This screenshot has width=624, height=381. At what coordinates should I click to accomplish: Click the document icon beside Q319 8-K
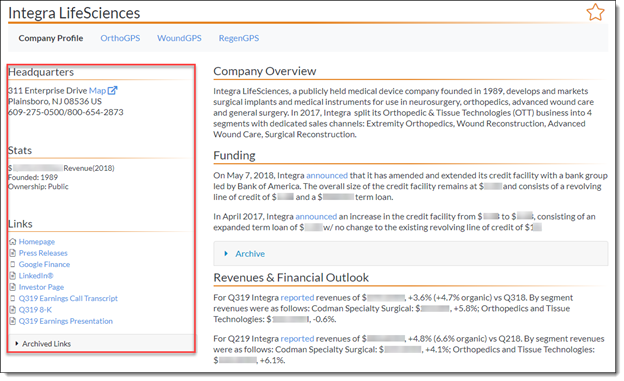pyautogui.click(x=13, y=310)
